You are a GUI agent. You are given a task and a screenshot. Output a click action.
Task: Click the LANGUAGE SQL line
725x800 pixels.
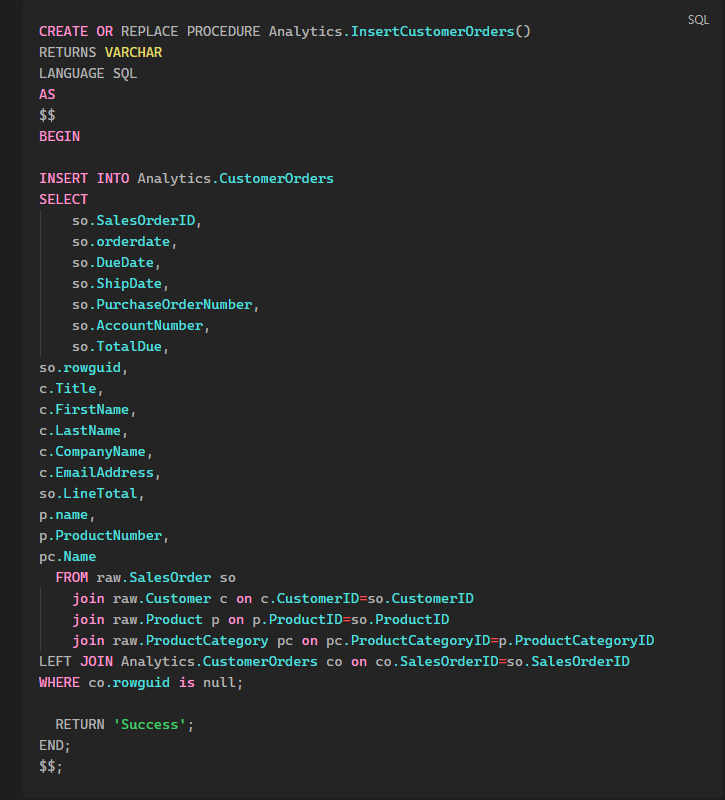88,73
